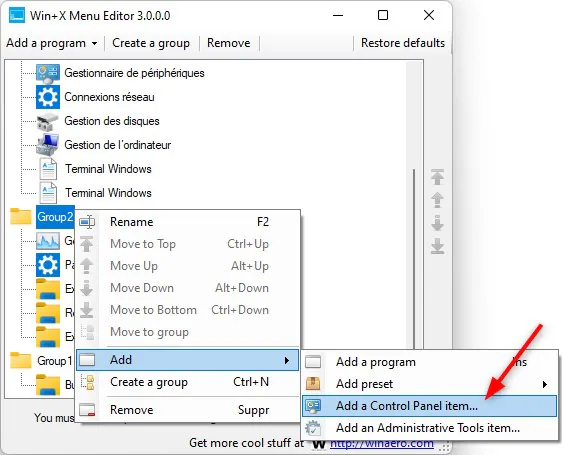Click the Control Panel item icon
Image resolution: width=562 pixels, height=455 pixels.
tap(313, 406)
